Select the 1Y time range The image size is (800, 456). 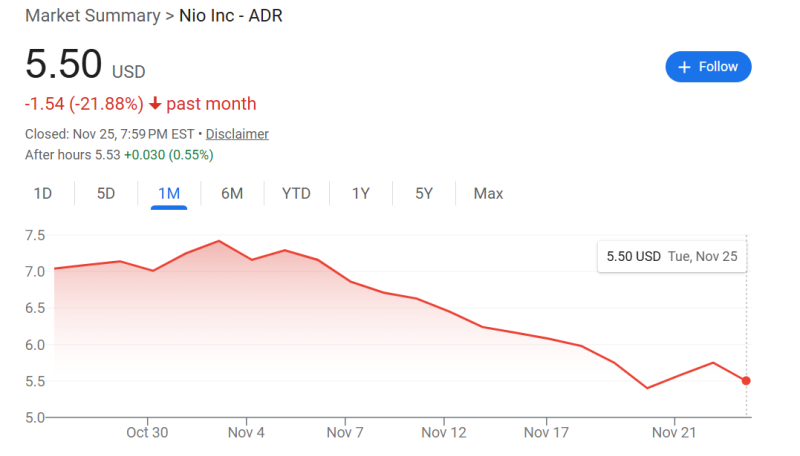(x=361, y=193)
